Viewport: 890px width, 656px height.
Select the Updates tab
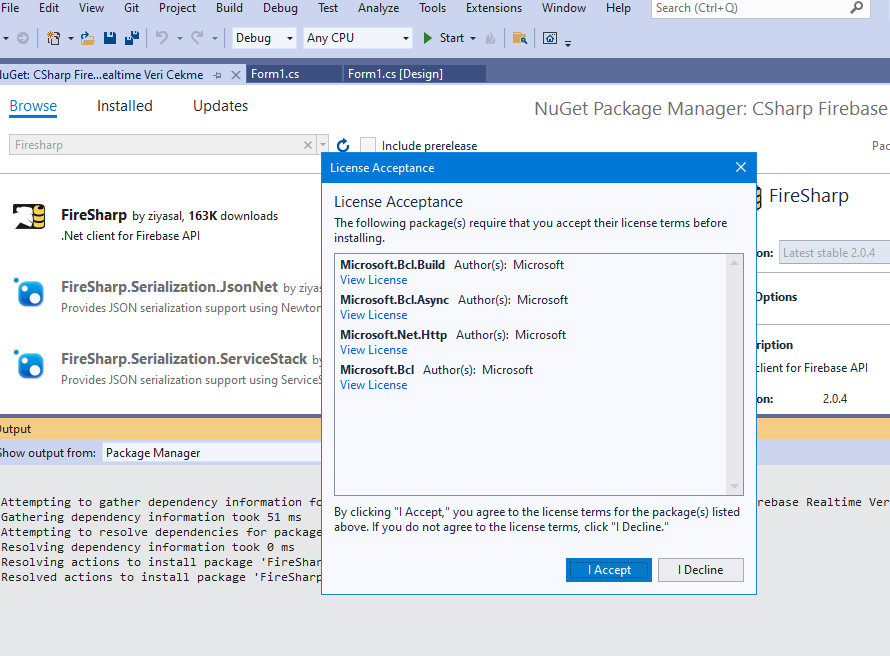coord(220,106)
